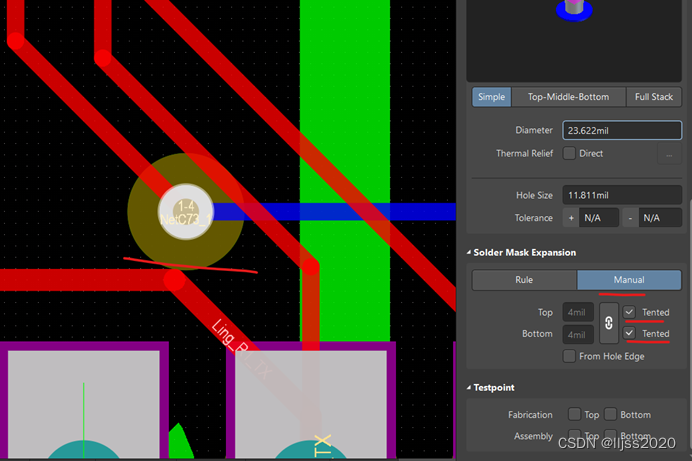The height and width of the screenshot is (461, 692).
Task: Uncheck the Bottom Tented checkbox
Action: [629, 333]
